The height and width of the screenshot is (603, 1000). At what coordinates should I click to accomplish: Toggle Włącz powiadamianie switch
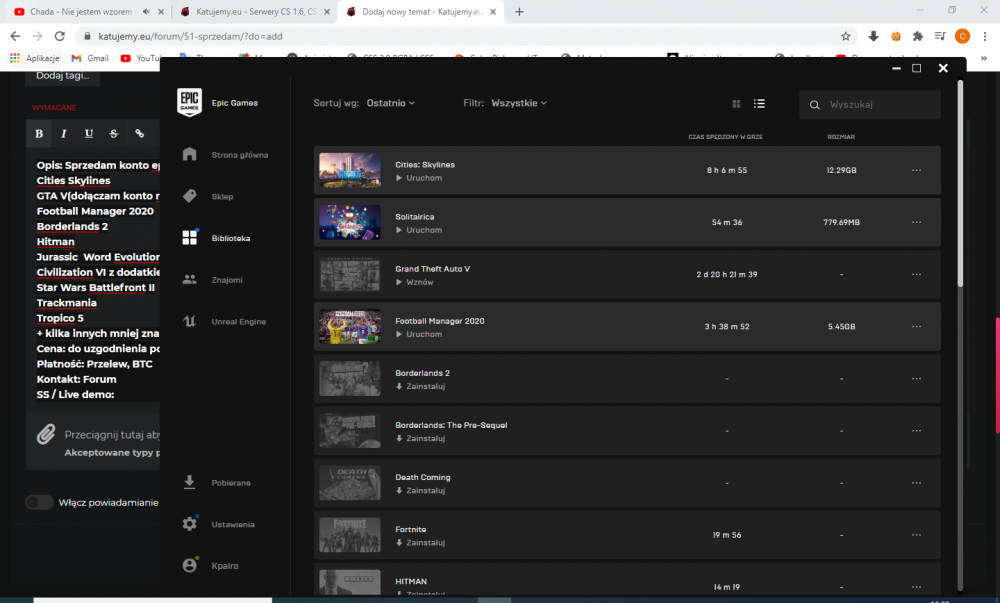click(x=40, y=502)
